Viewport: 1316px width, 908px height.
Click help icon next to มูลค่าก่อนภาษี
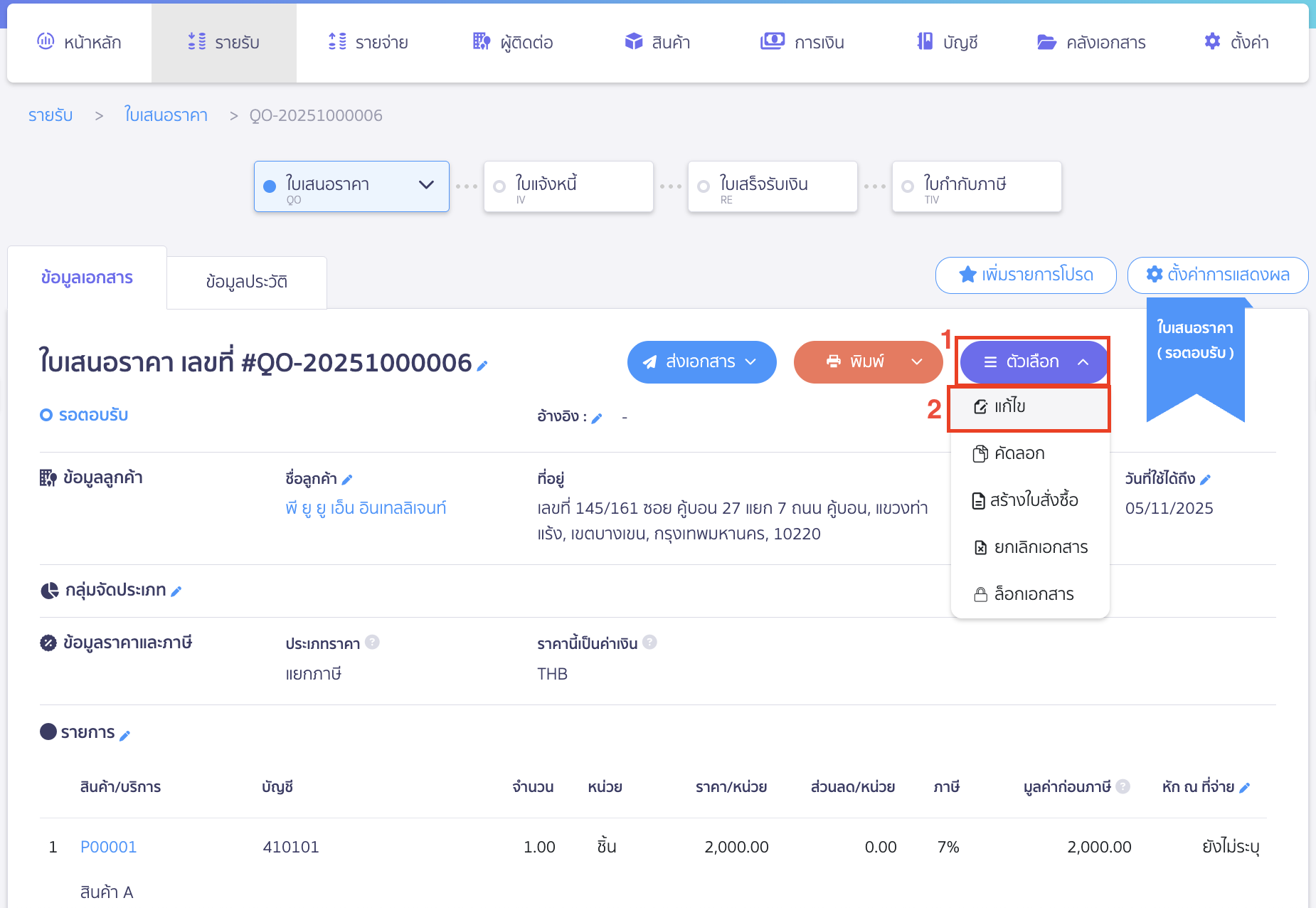point(1123,786)
